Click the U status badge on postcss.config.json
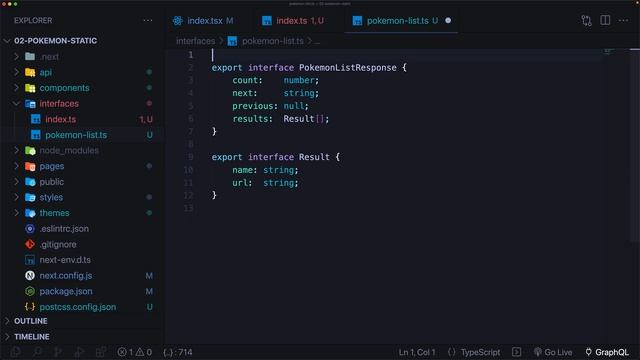This screenshot has width=640, height=360. (x=149, y=307)
